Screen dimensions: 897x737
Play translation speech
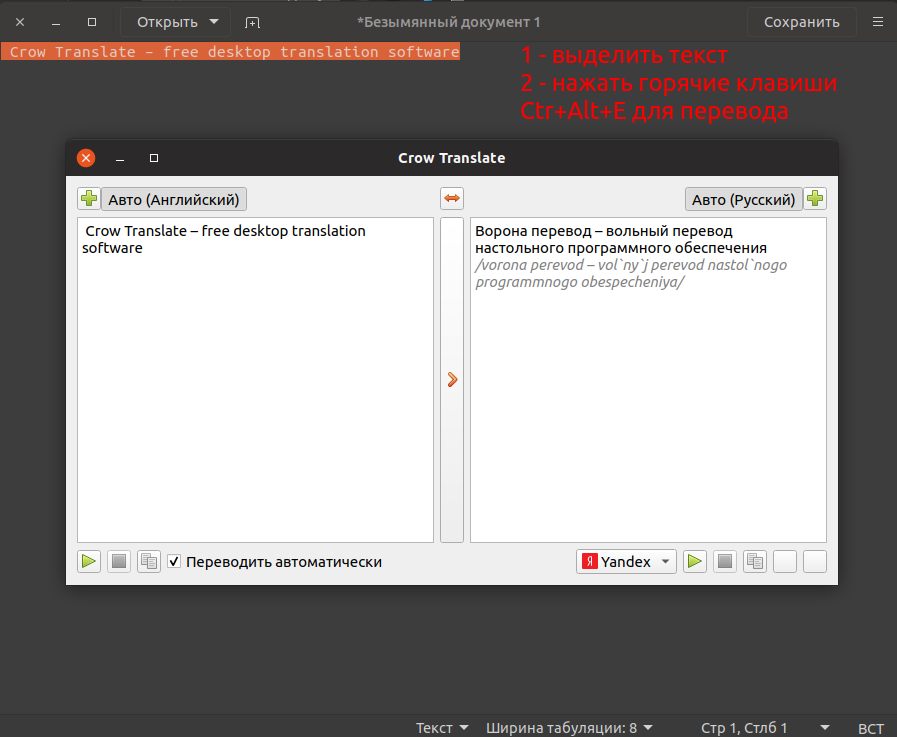694,561
